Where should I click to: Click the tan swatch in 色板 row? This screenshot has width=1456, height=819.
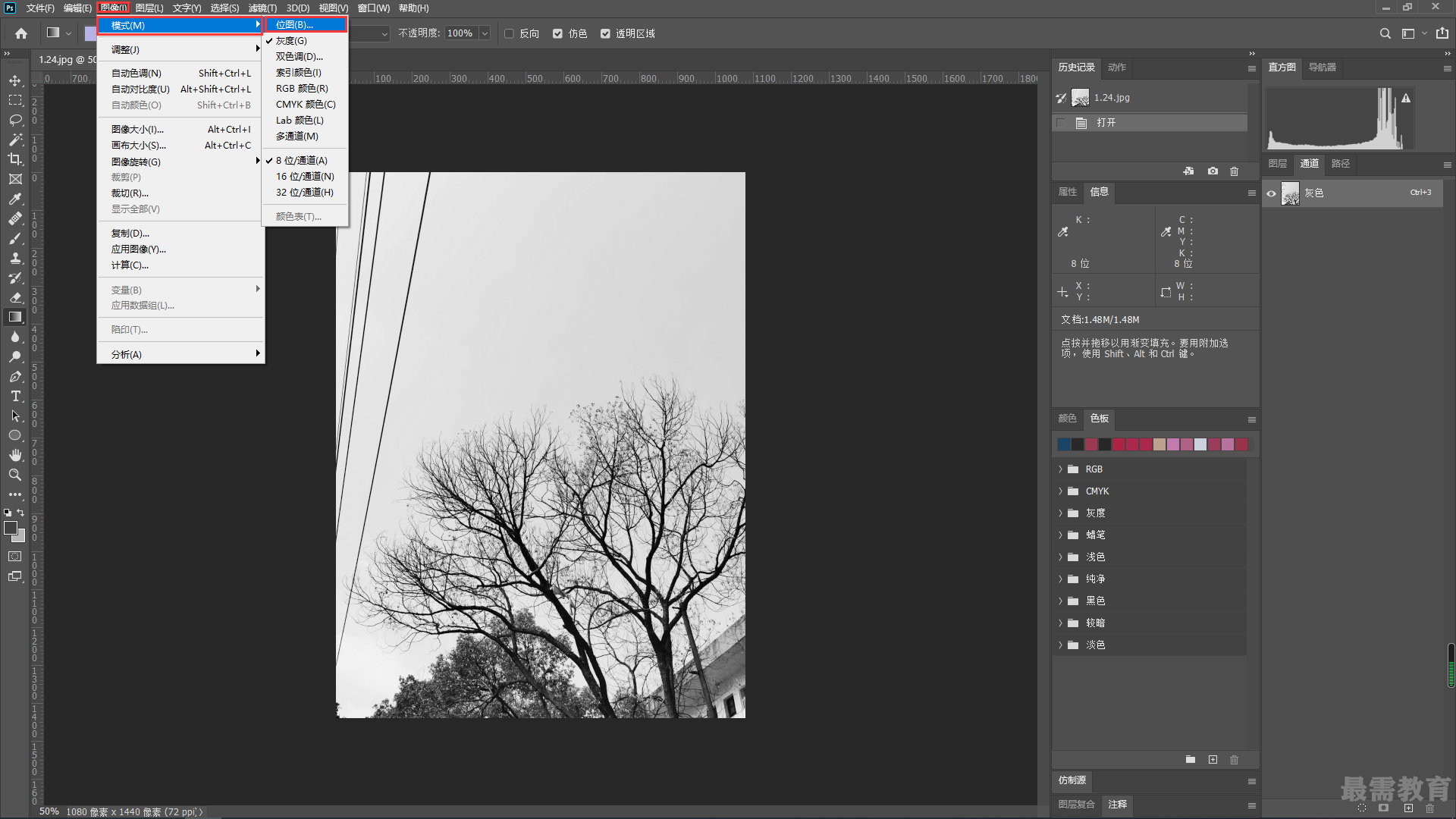(x=1159, y=444)
